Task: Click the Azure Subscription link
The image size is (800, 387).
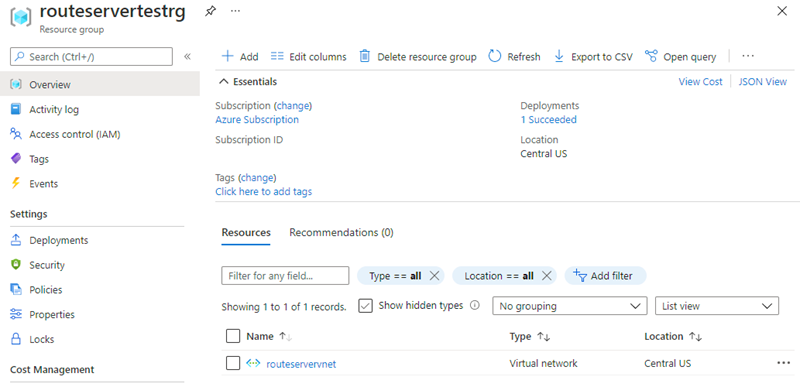Action: tap(257, 120)
